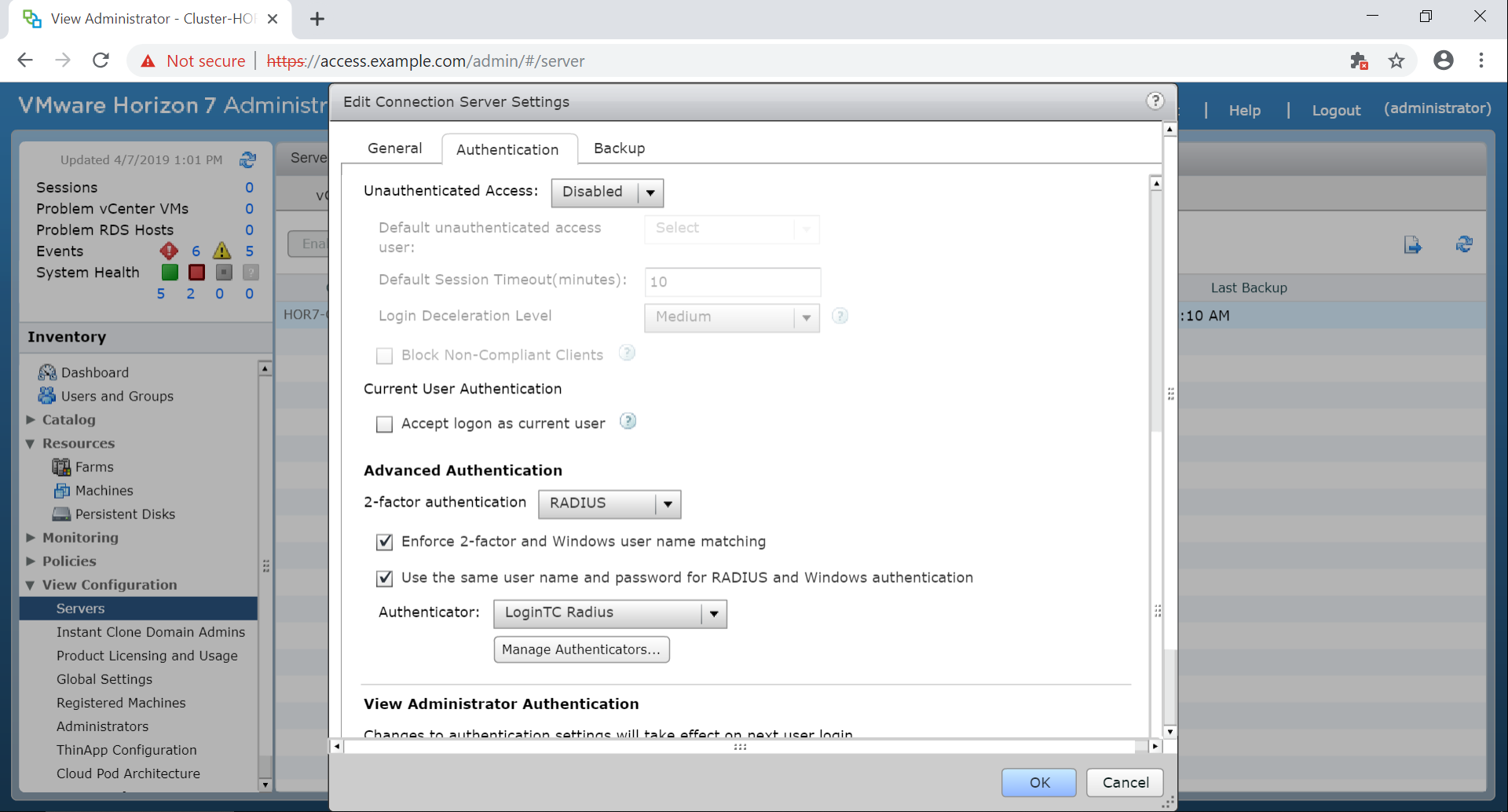Click the Cancel button
Screen dimensions: 1508x812
coord(1125,782)
